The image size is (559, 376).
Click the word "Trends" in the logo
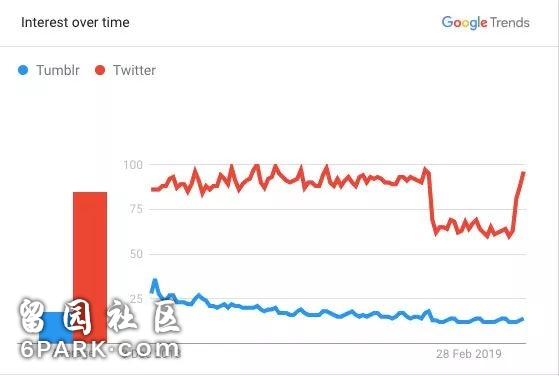point(510,22)
